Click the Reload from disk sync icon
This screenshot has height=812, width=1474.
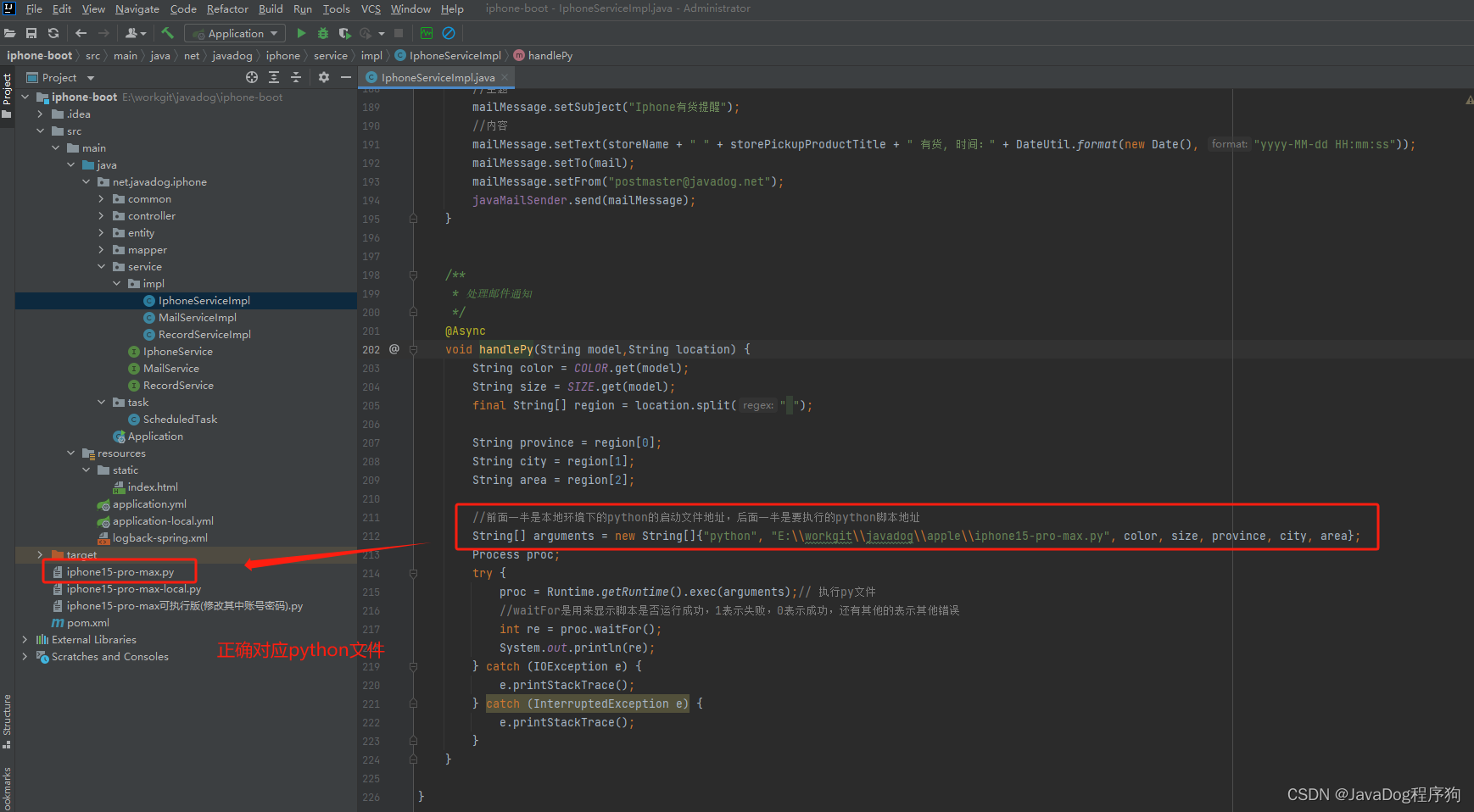coord(53,33)
